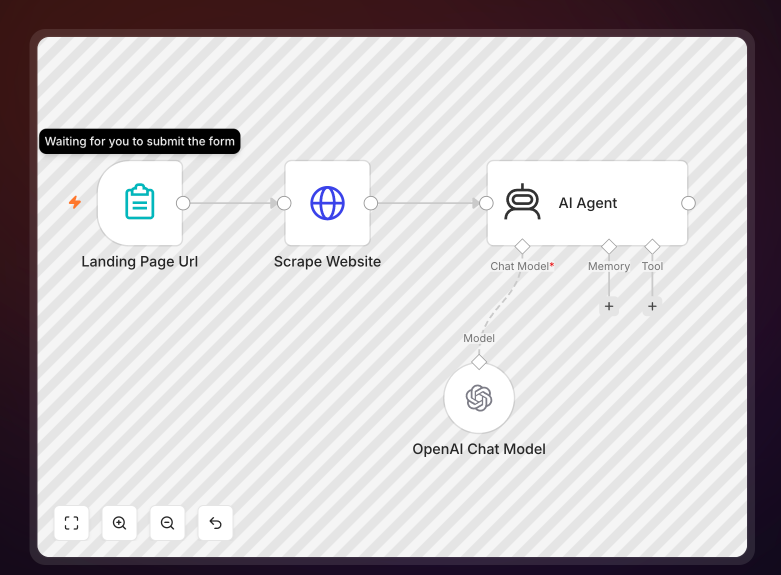This screenshot has height=575, width=781.
Task: Click the fit-to-view button
Action: click(71, 523)
